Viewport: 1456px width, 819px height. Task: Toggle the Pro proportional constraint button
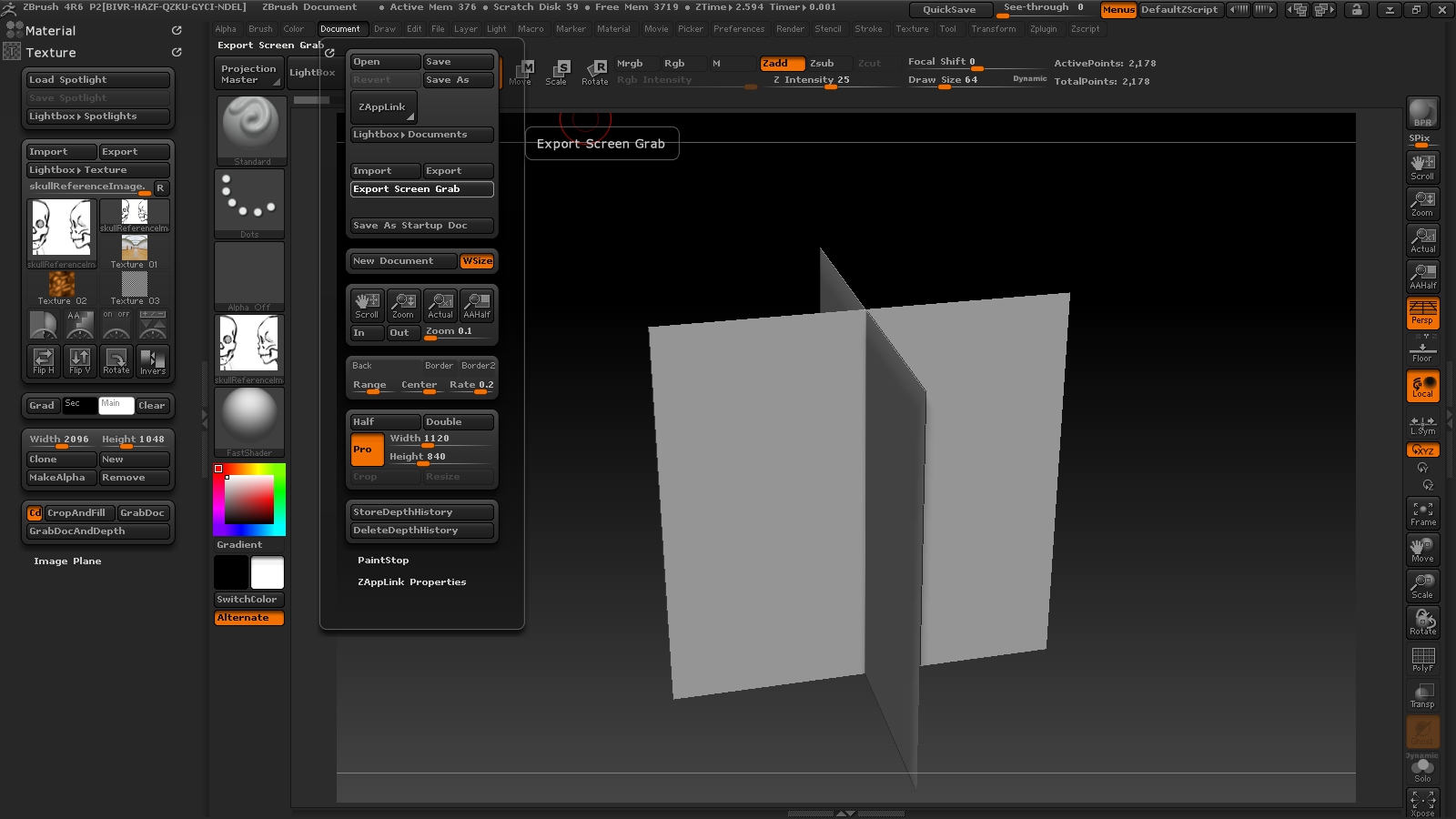coord(368,449)
